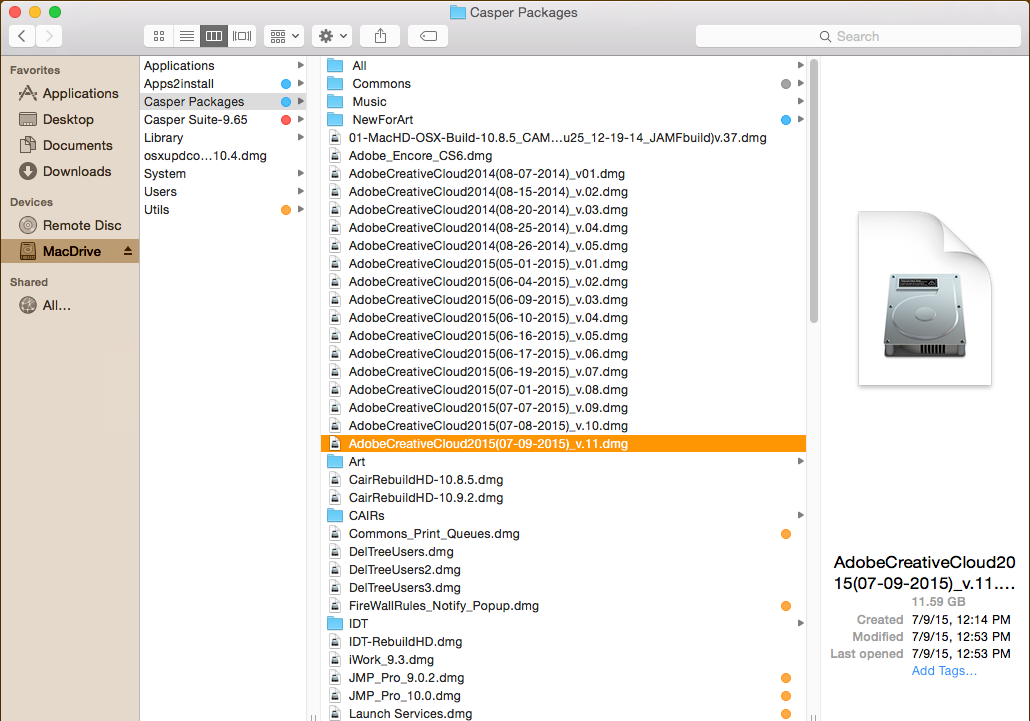This screenshot has width=1030, height=721.
Task: Switch to Cover Flow view
Action: click(x=242, y=36)
